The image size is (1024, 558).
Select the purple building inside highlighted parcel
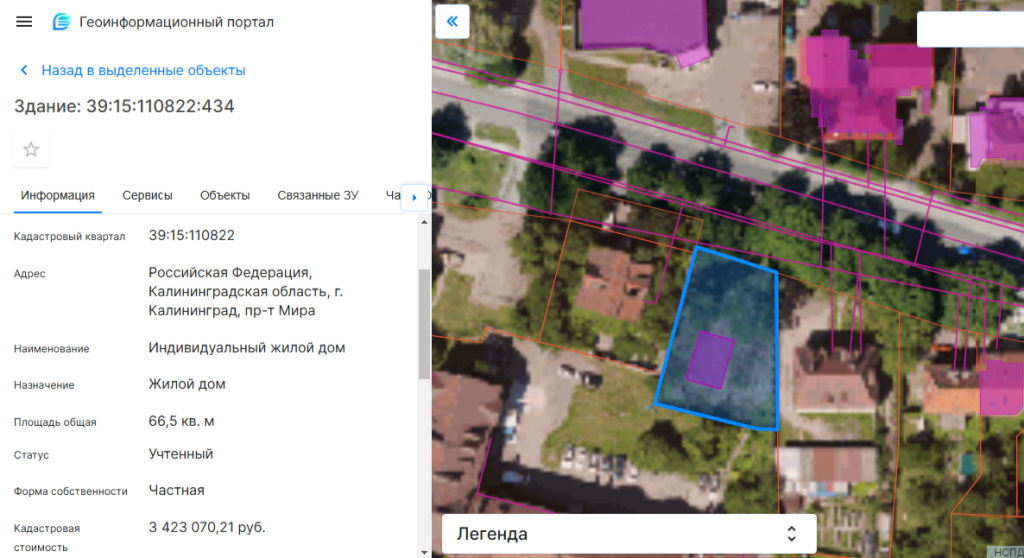coord(712,360)
